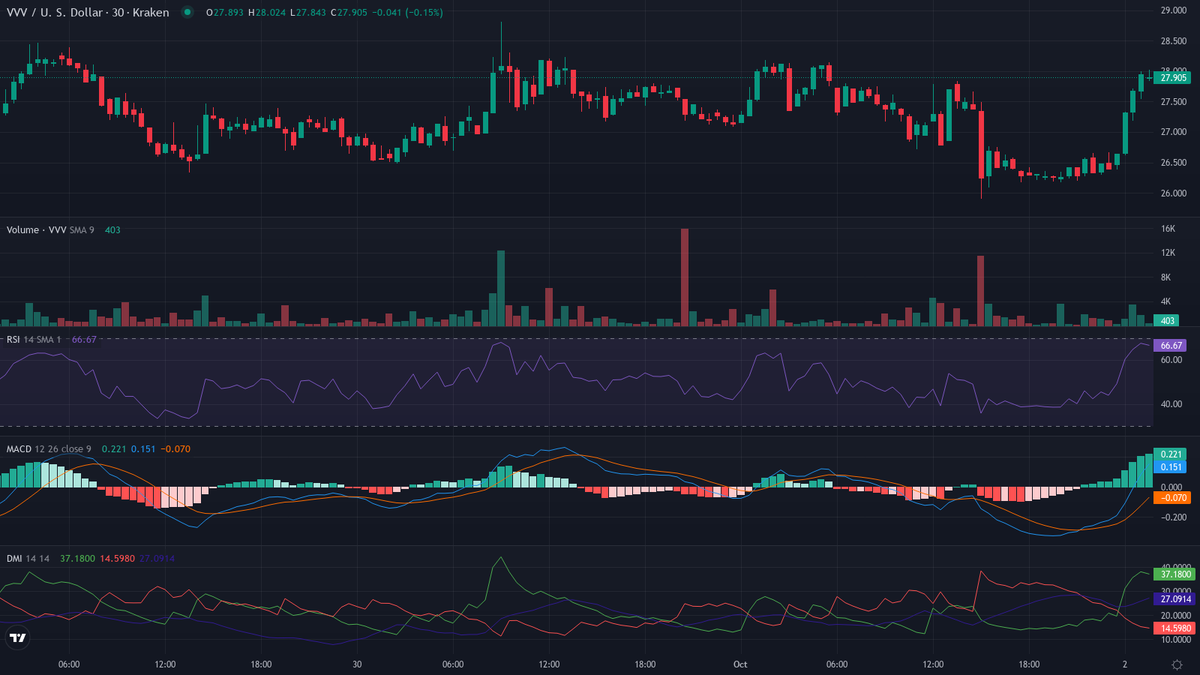Click the 26.000 price axis label

pos(1172,193)
